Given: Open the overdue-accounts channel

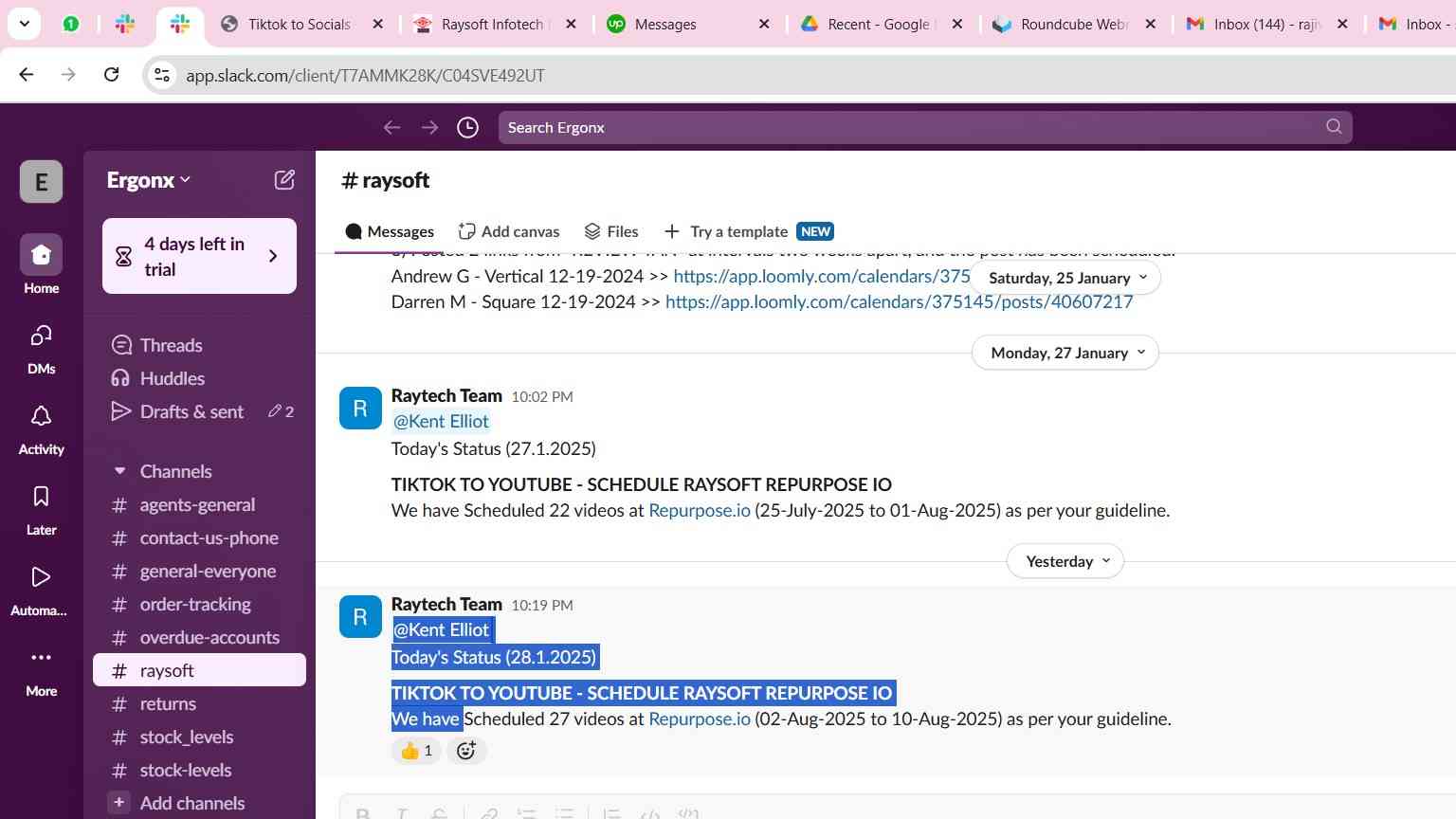Looking at the screenshot, I should (x=209, y=637).
